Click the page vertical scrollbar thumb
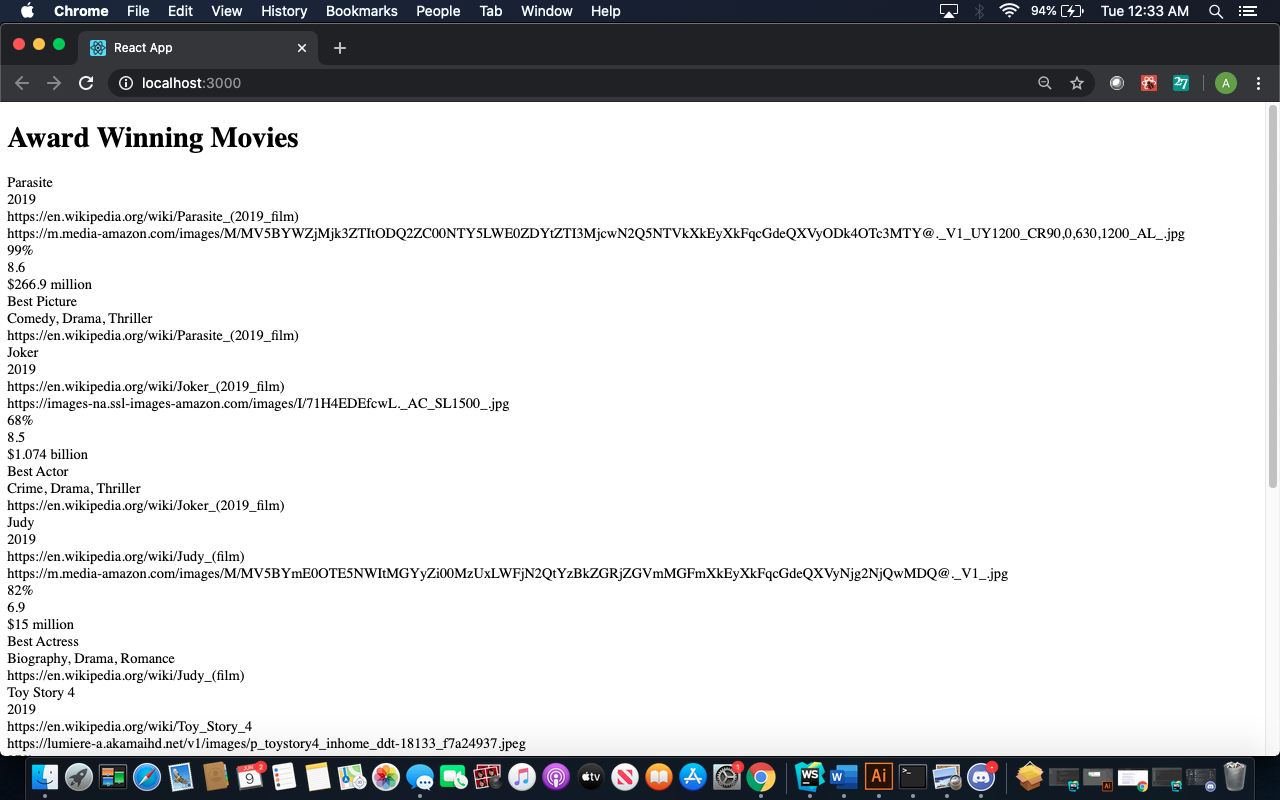 (1273, 296)
